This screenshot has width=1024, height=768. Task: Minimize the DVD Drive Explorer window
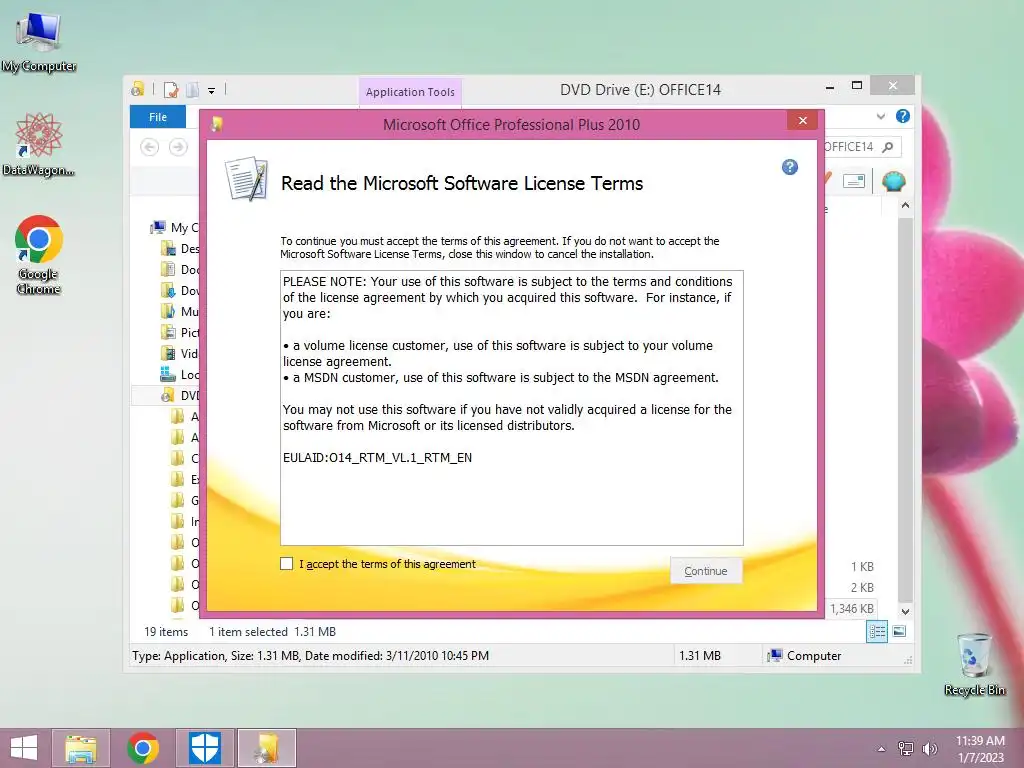tap(830, 87)
